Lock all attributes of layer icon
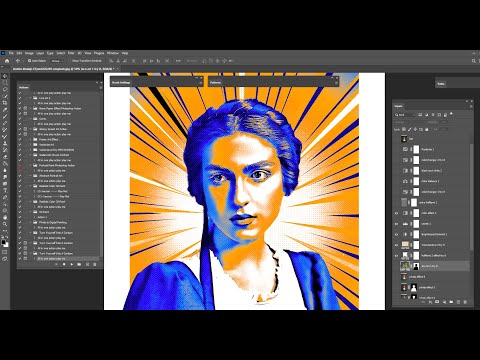480x360 pixels. (427, 129)
